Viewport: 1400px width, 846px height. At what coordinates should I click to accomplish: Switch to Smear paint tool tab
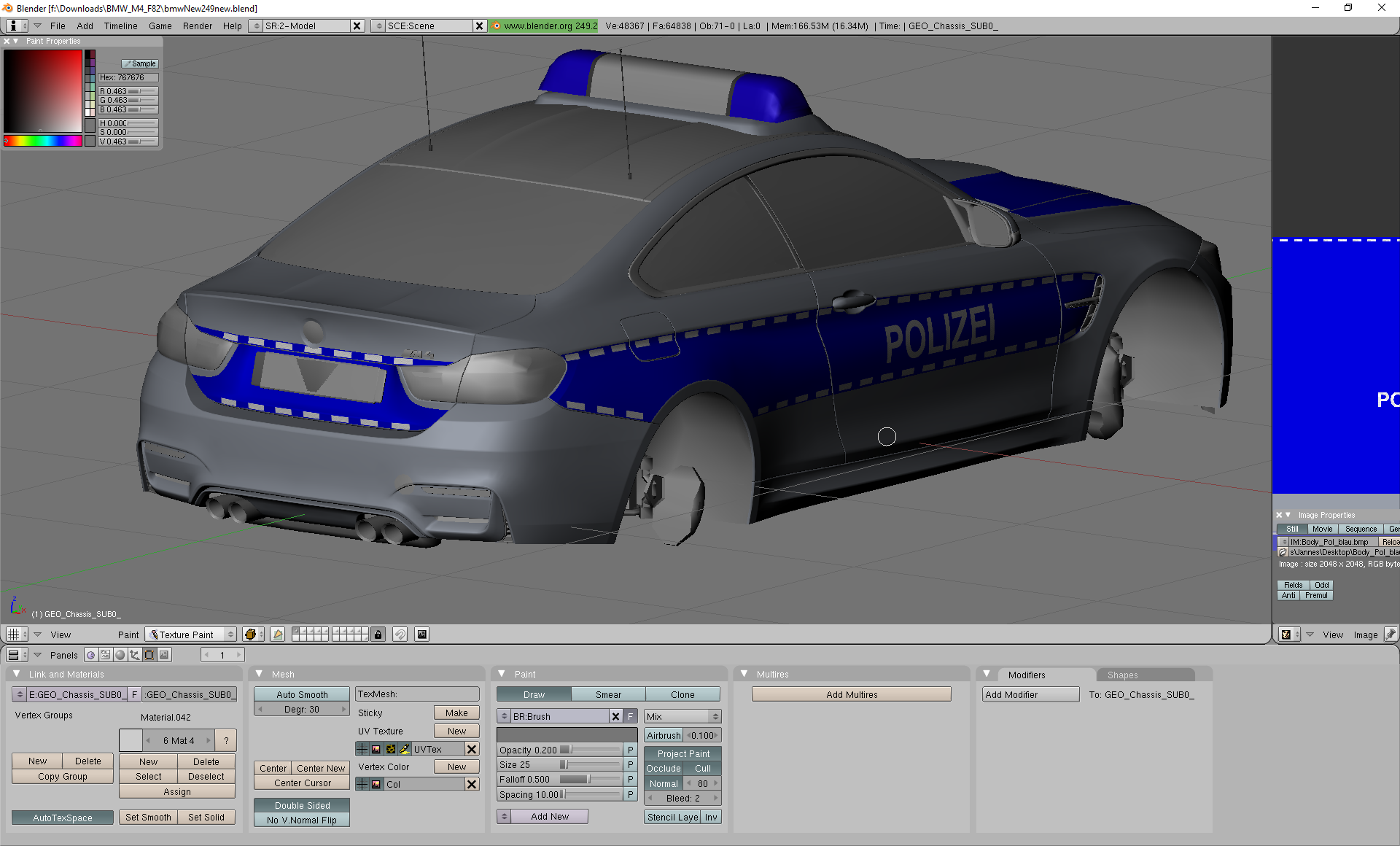(x=608, y=694)
